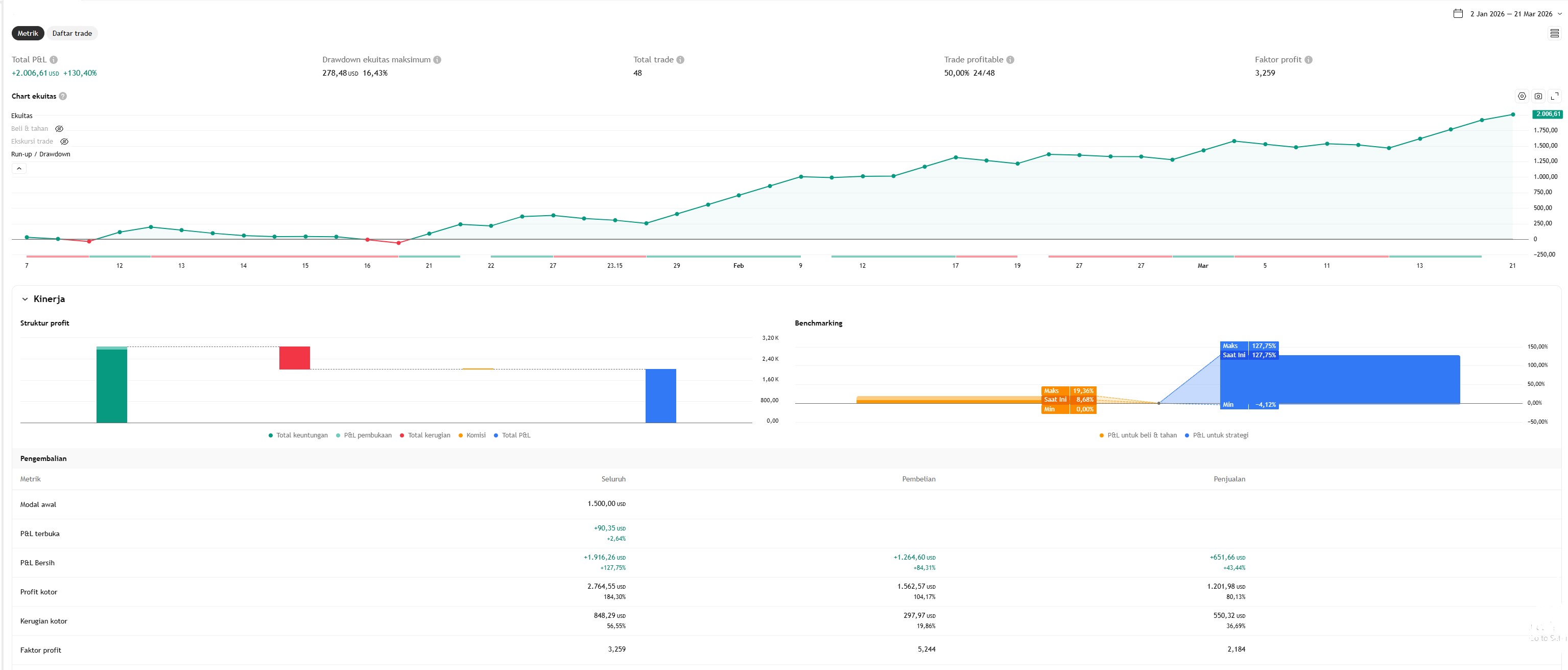Click info icon next to Trade profitable
1568x670 pixels.
point(1010,60)
